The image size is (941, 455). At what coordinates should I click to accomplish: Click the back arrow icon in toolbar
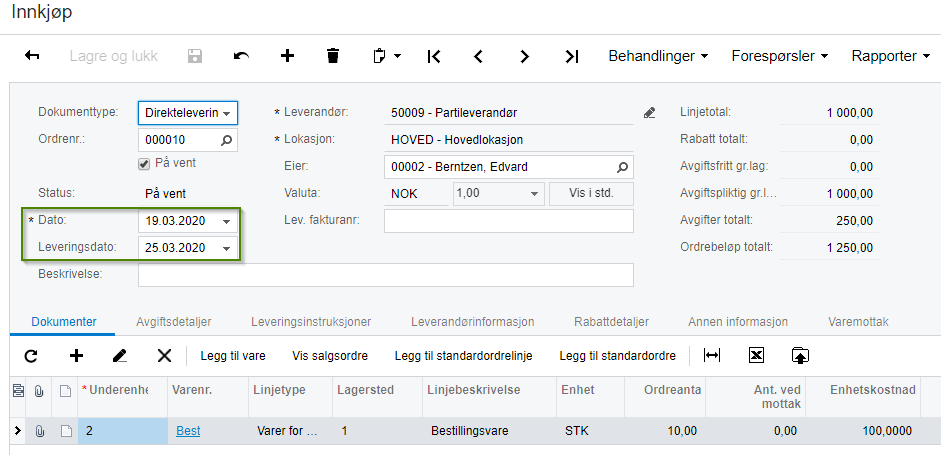[32, 56]
